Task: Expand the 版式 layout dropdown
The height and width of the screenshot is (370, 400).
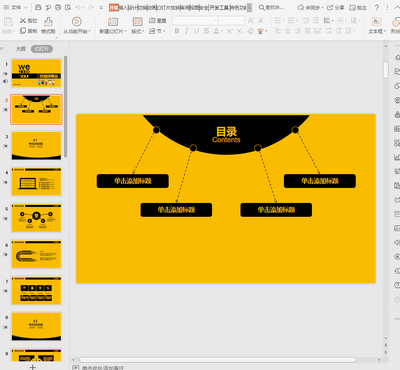Action: pyautogui.click(x=143, y=31)
